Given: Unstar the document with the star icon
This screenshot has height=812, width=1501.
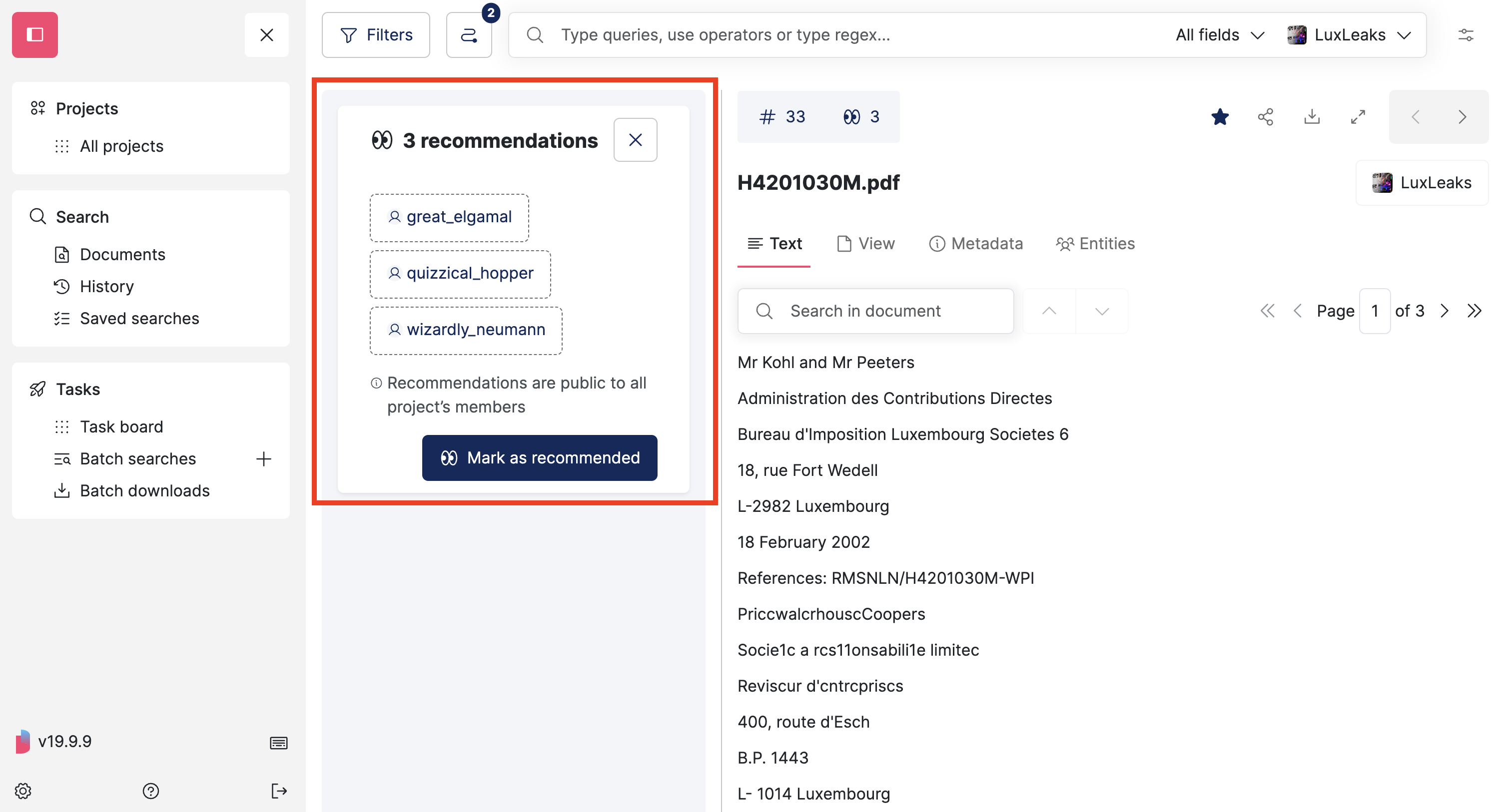Looking at the screenshot, I should click(1220, 116).
